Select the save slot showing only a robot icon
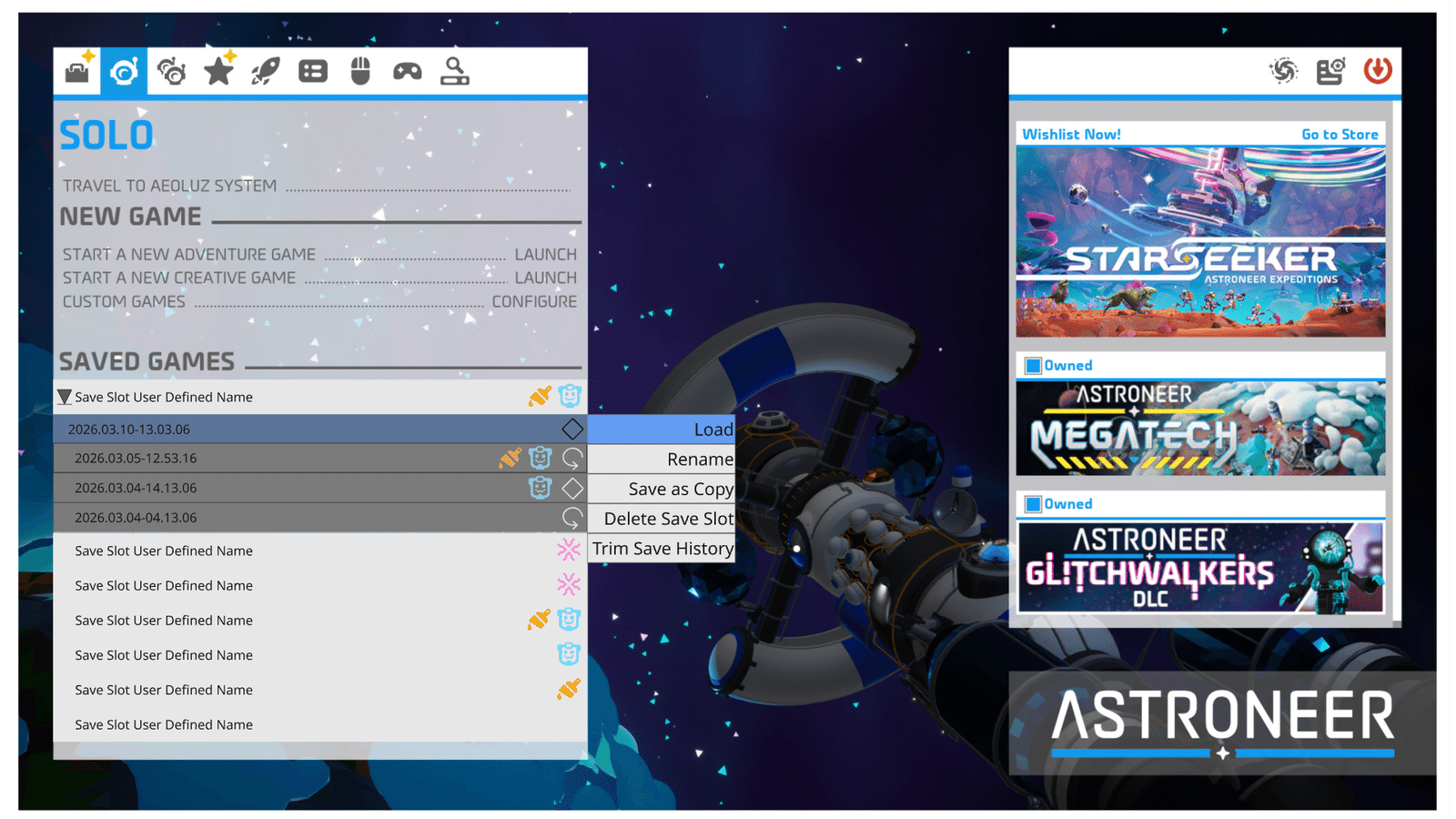This screenshot has width=1456, height=819. coord(320,655)
